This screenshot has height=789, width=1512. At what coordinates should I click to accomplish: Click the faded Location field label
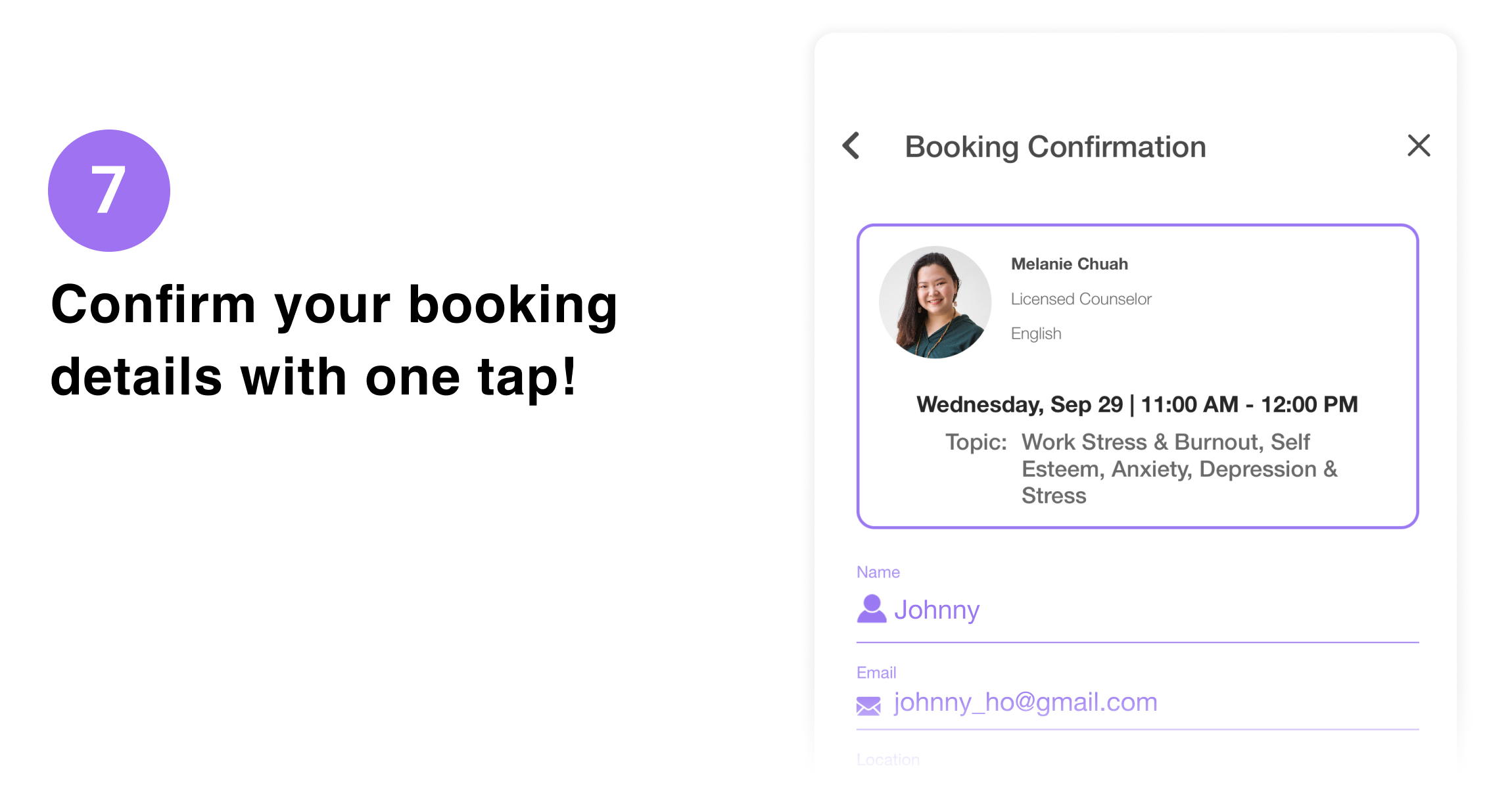click(x=887, y=759)
